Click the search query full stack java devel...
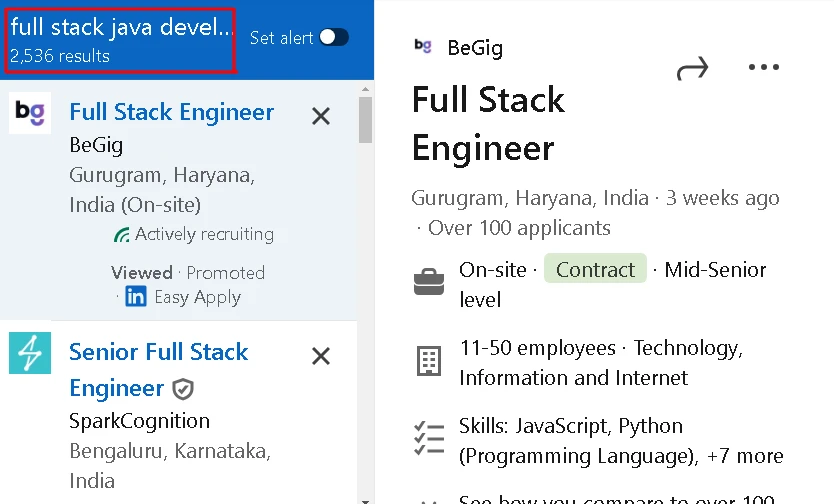The height and width of the screenshot is (504, 834). click(x=122, y=27)
